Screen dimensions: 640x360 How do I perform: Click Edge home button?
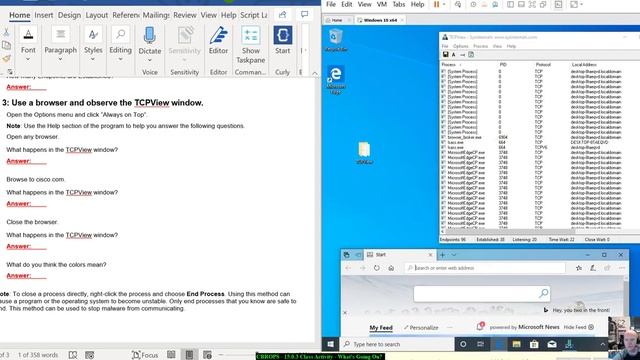[391, 268]
